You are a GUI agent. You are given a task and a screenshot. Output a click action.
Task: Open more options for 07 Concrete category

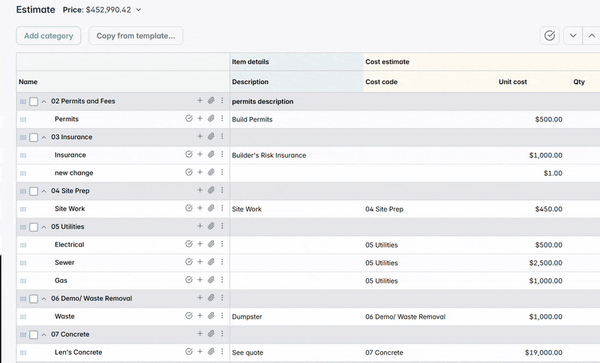point(222,334)
